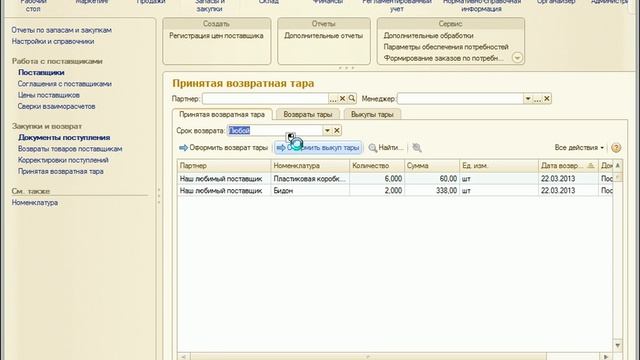This screenshot has width=640, height=360.
Task: Clear the Срок возврата field
Action: [337, 131]
